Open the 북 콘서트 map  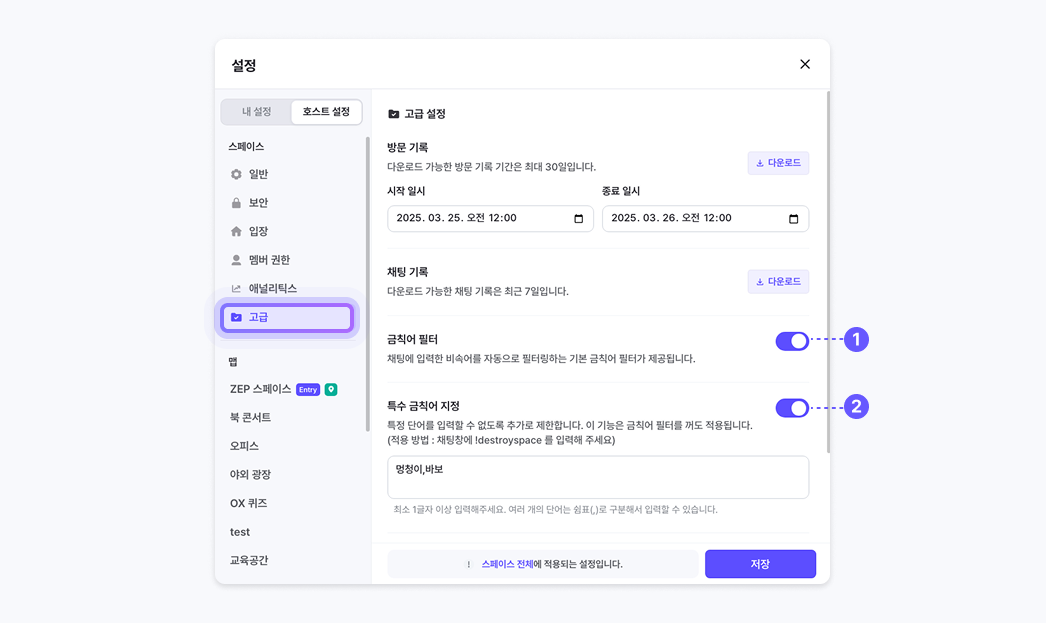pyautogui.click(x=250, y=417)
